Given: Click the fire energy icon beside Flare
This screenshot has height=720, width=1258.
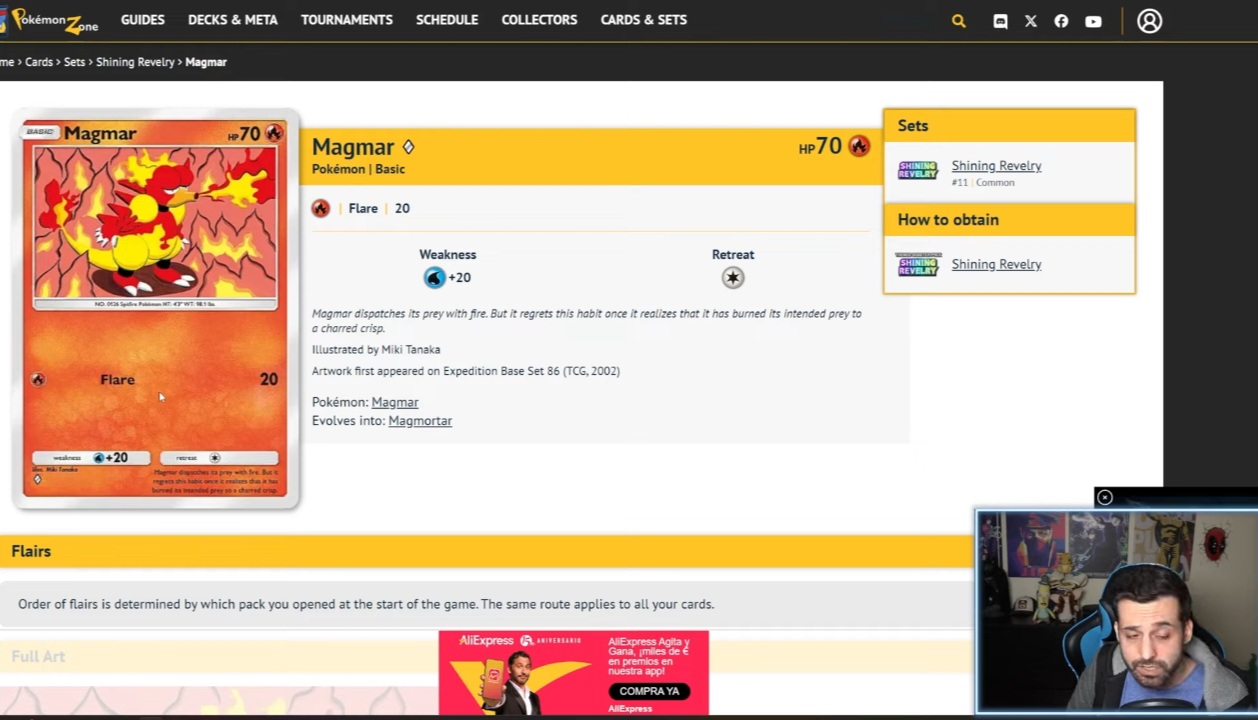Looking at the screenshot, I should point(320,208).
